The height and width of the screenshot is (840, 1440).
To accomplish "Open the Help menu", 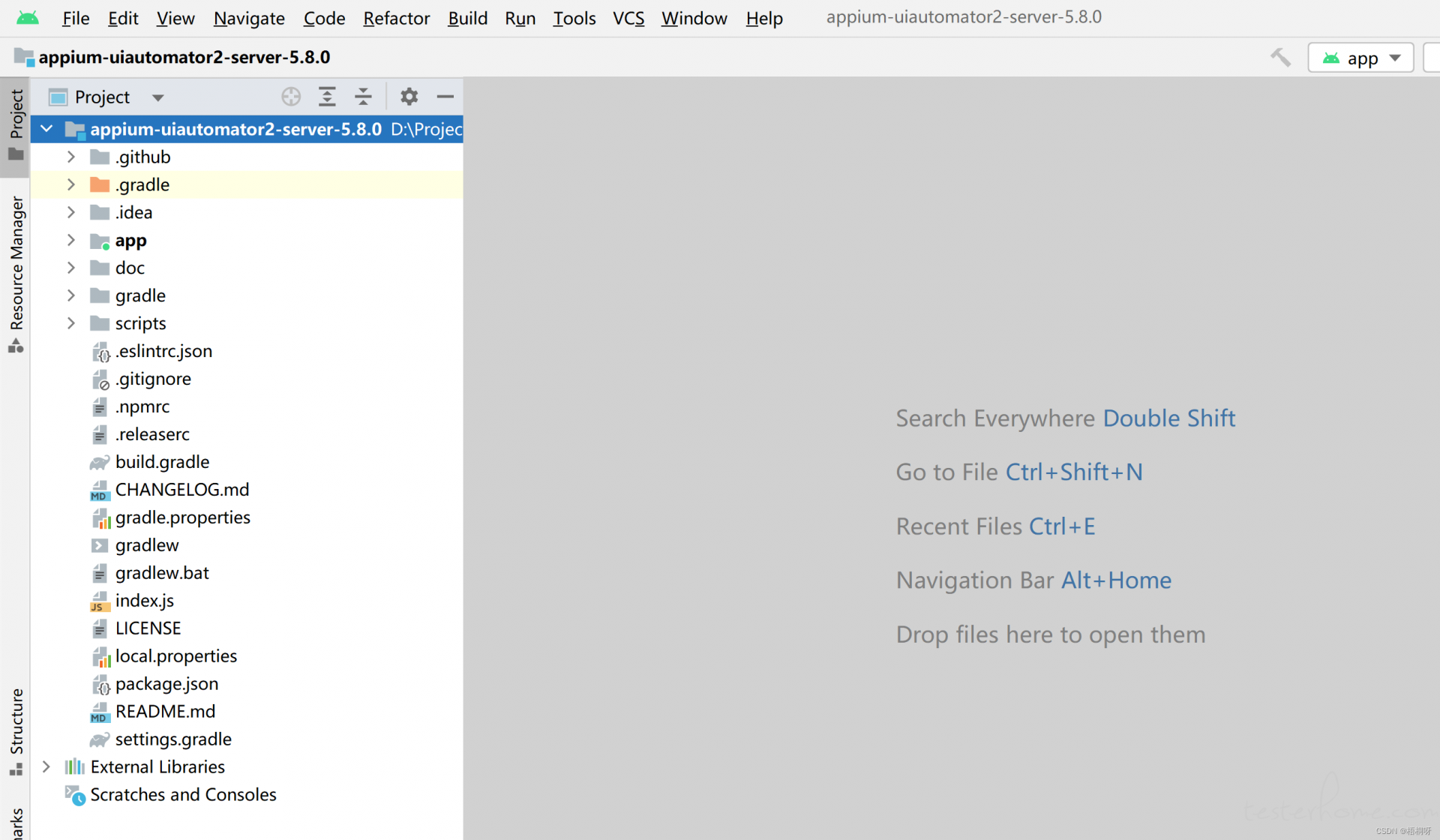I will point(764,18).
